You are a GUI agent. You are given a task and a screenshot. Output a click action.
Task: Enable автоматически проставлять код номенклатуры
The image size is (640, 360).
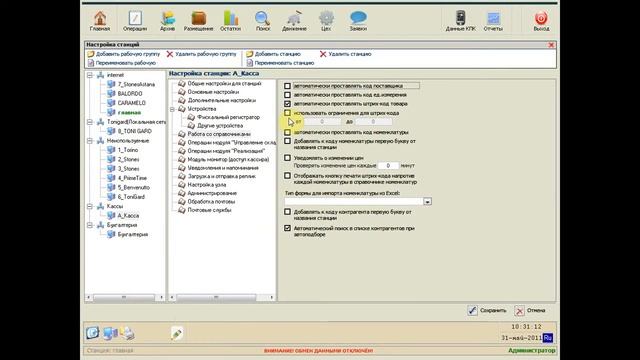pyautogui.click(x=287, y=132)
